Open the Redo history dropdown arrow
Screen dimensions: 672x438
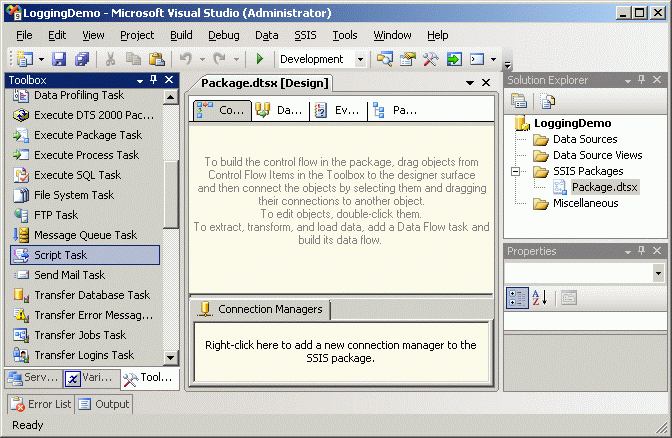click(236, 59)
